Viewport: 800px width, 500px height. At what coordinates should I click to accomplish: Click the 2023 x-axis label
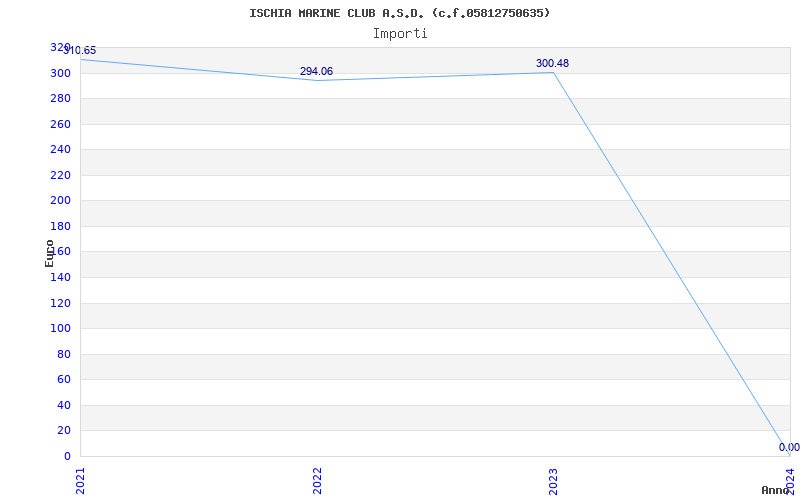(x=554, y=481)
